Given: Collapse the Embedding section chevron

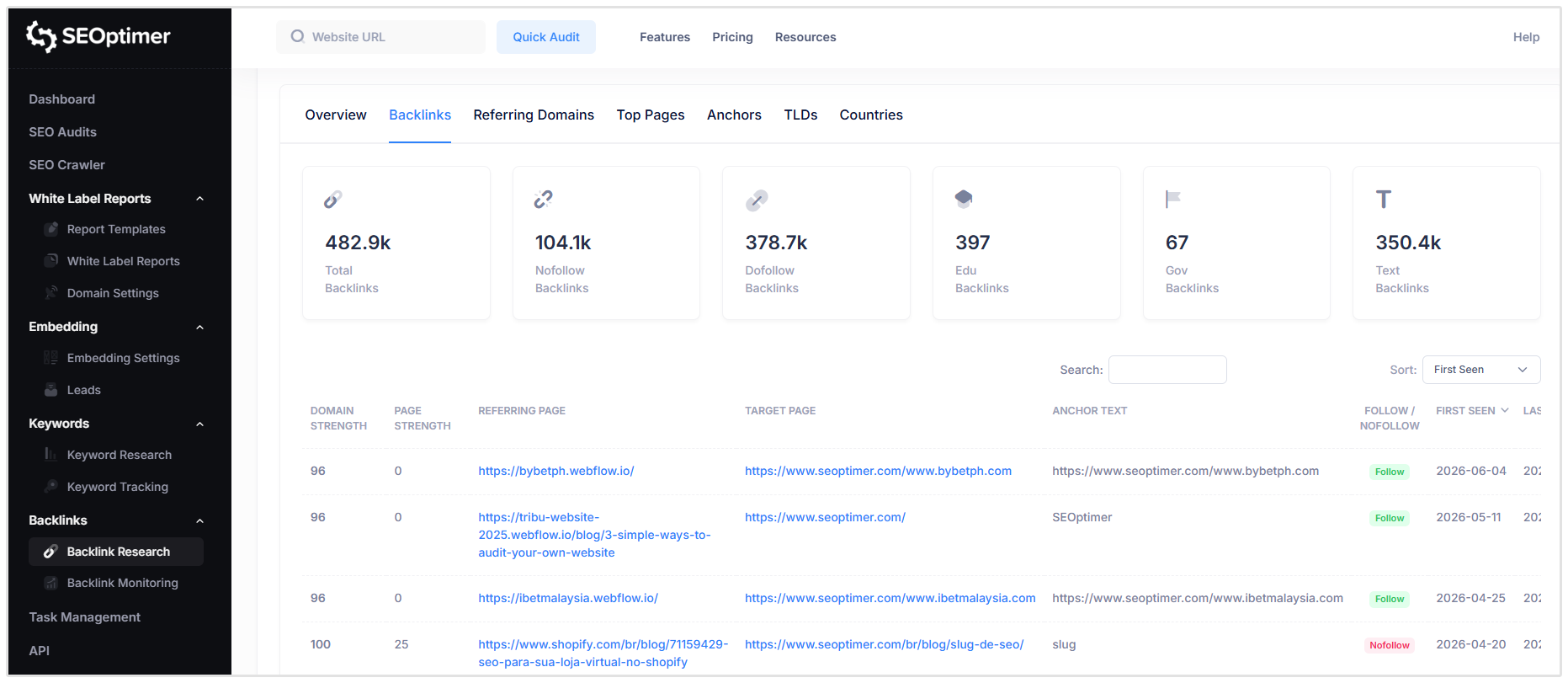Looking at the screenshot, I should pyautogui.click(x=200, y=327).
